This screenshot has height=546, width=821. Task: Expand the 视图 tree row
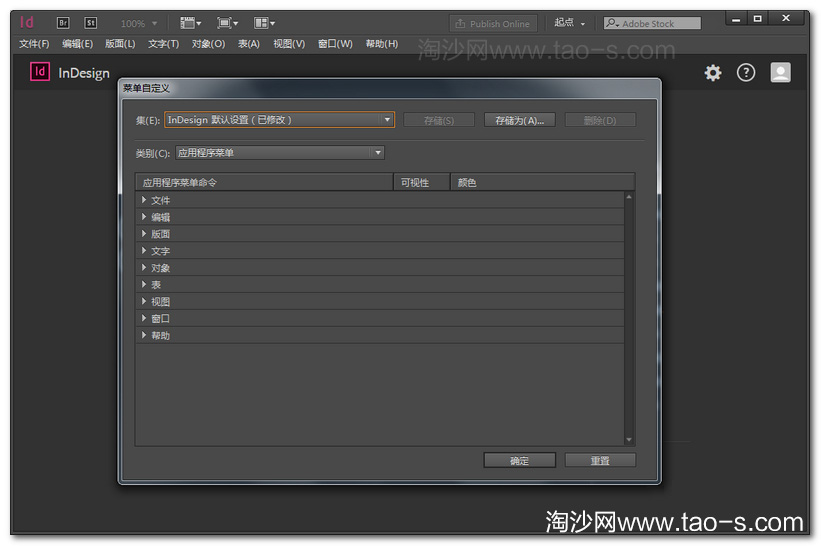pyautogui.click(x=143, y=301)
